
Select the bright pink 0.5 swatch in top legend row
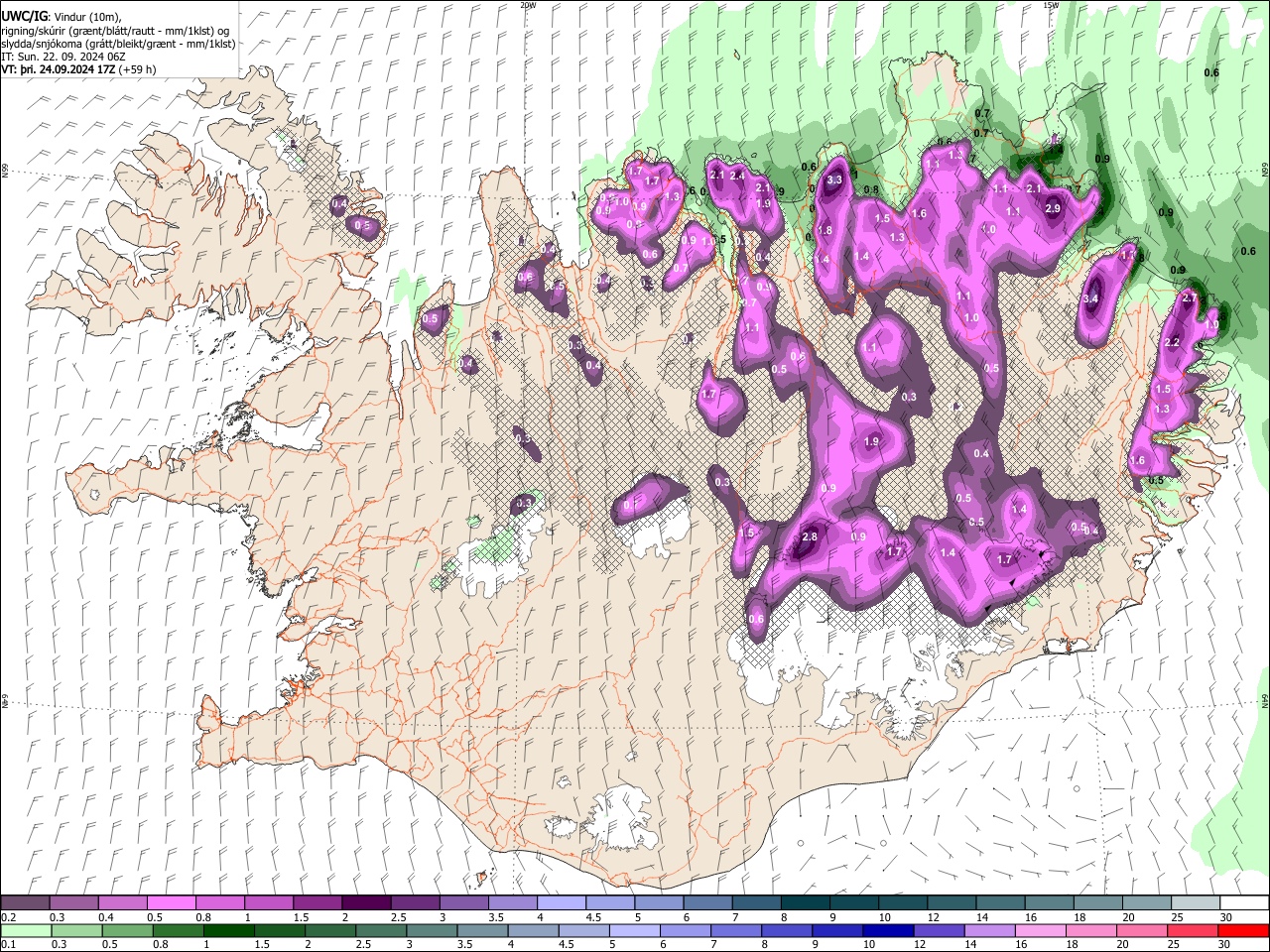point(171,903)
